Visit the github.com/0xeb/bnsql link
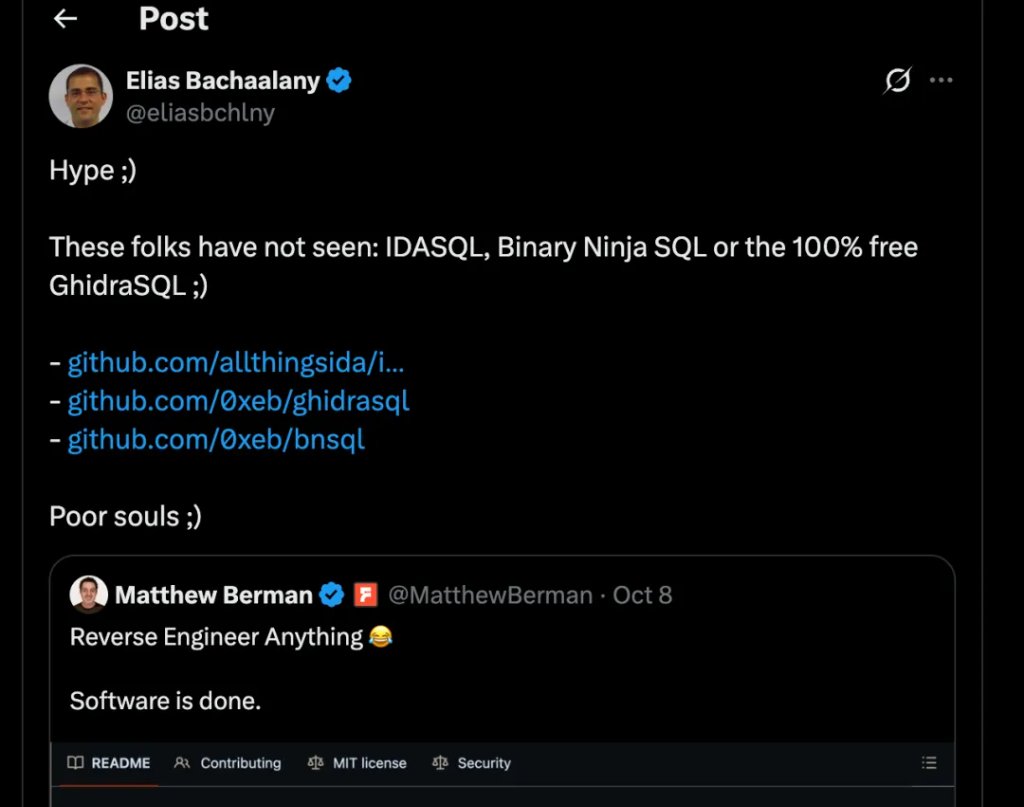 click(x=216, y=439)
